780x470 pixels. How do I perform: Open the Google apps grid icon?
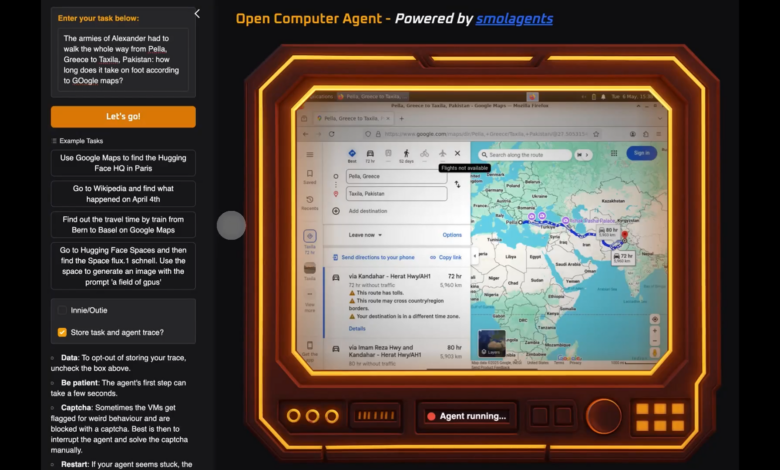point(614,154)
